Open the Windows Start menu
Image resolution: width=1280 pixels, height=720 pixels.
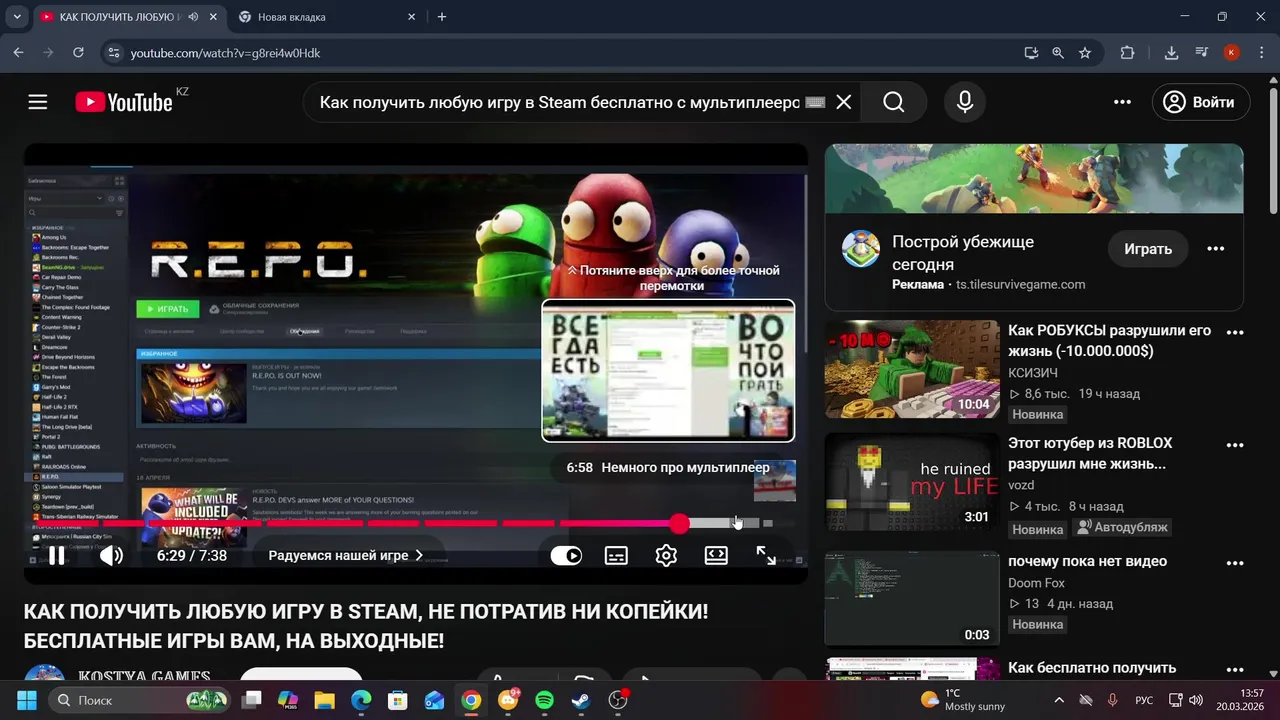click(27, 700)
